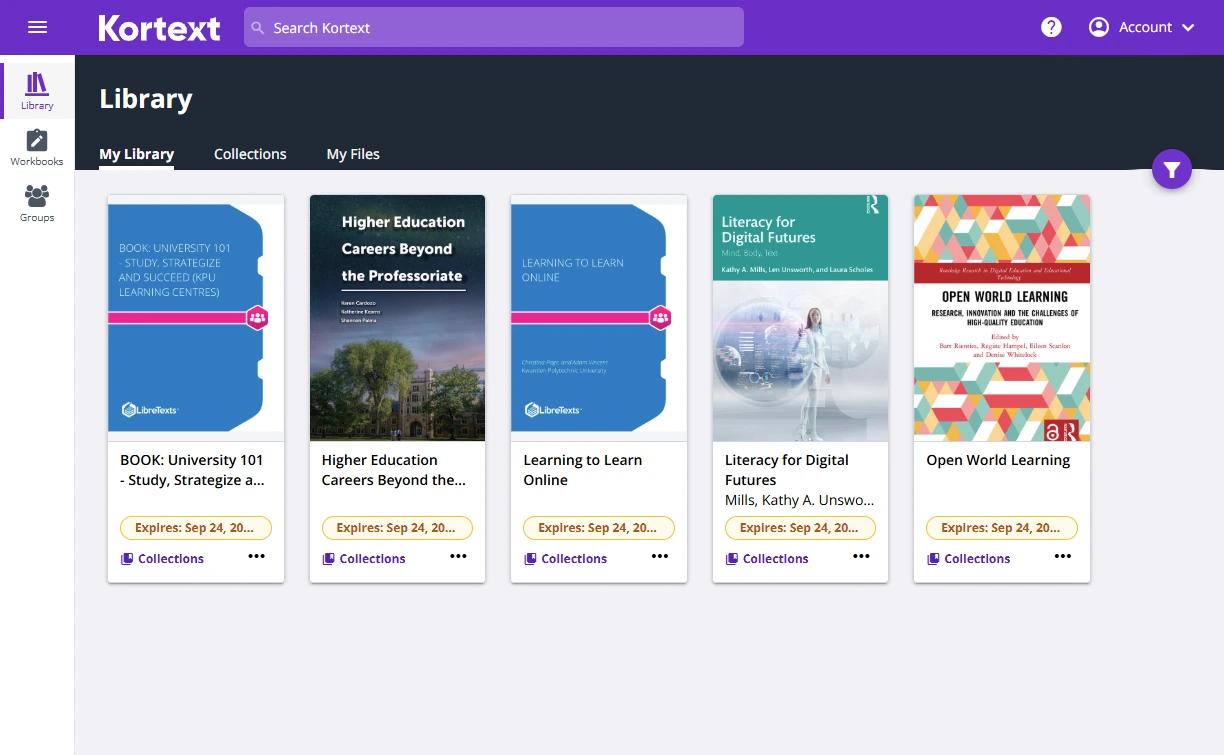Click the expiry badge on Higher Education Careers

[x=397, y=528]
